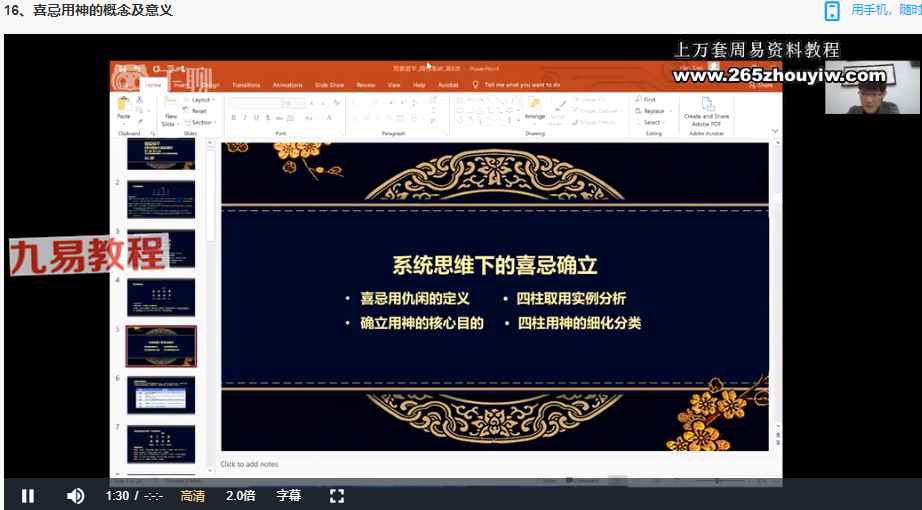Screen dimensions: 922x510
Task: Toggle Bold formatting in Font group
Action: point(232,117)
